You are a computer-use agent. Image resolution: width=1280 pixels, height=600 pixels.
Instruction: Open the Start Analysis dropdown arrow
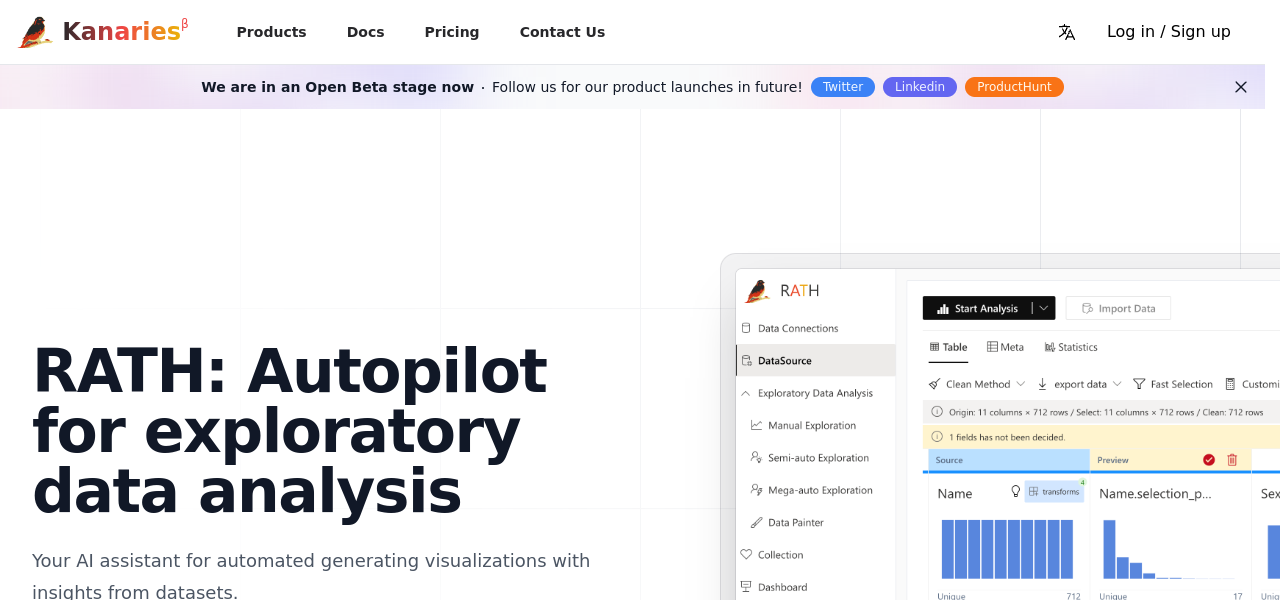point(1043,308)
